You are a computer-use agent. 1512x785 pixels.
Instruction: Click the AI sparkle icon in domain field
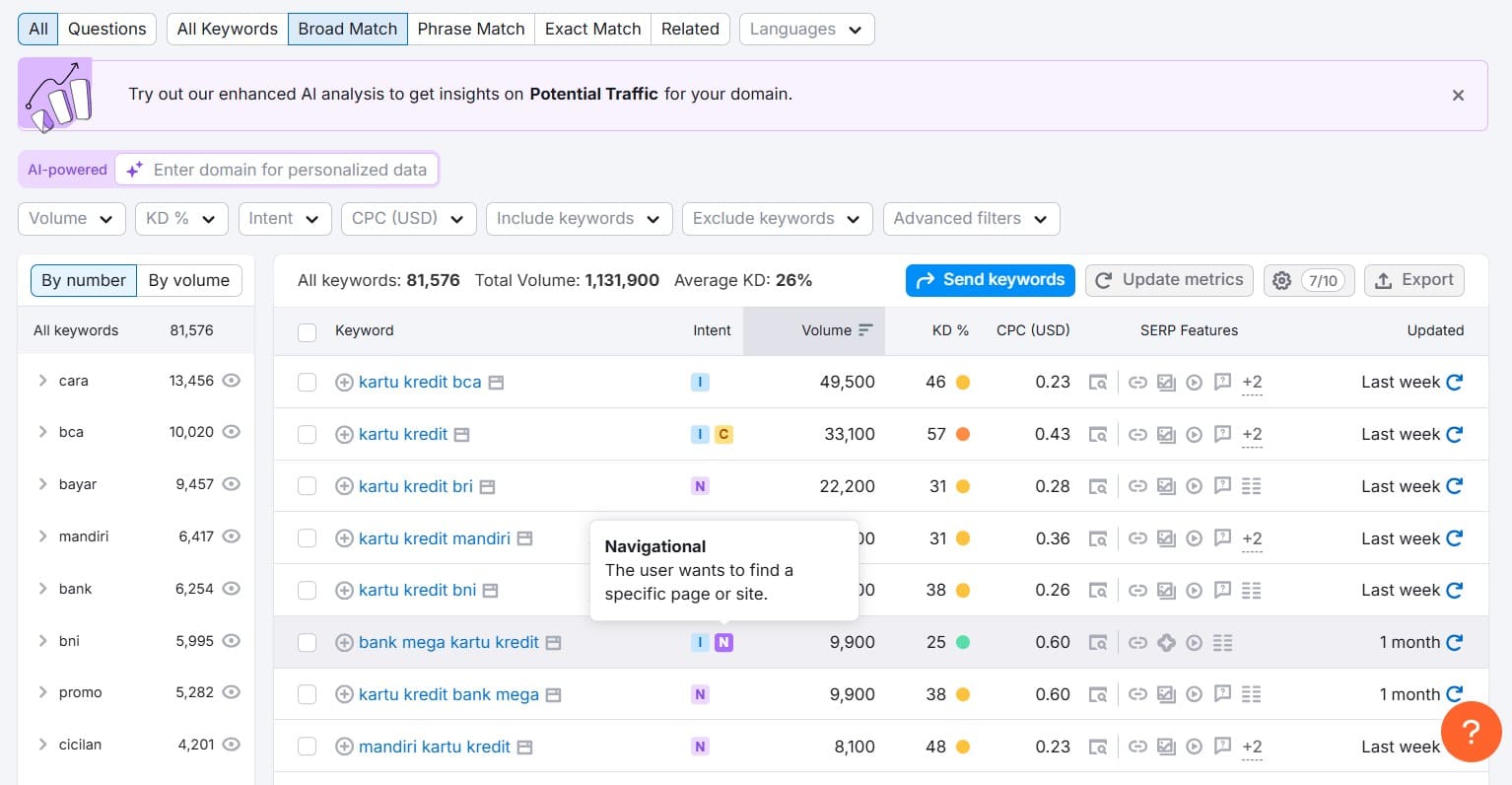click(x=135, y=170)
